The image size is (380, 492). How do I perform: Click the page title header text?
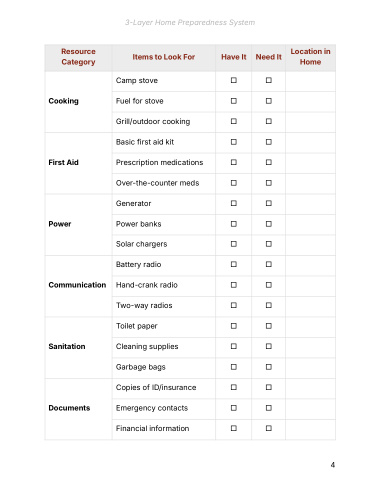[x=190, y=23]
